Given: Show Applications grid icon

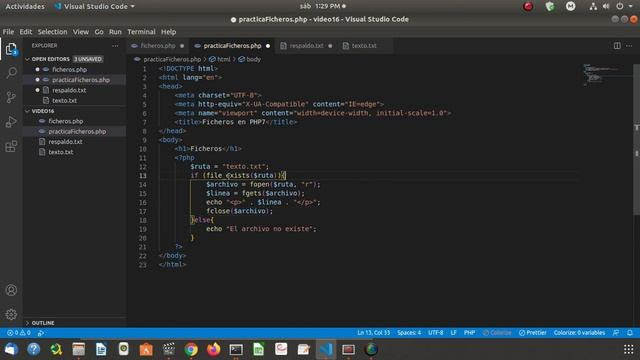Looking at the screenshot, I should point(629,349).
